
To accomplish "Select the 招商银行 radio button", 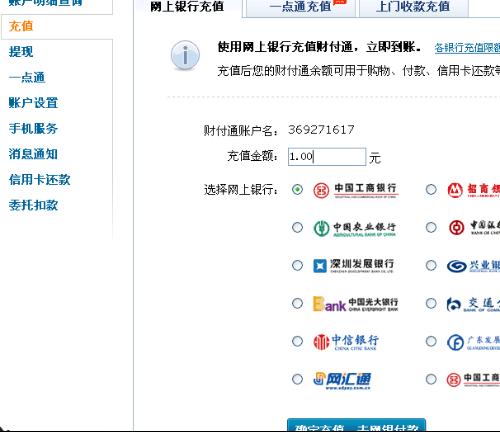I will [x=431, y=190].
